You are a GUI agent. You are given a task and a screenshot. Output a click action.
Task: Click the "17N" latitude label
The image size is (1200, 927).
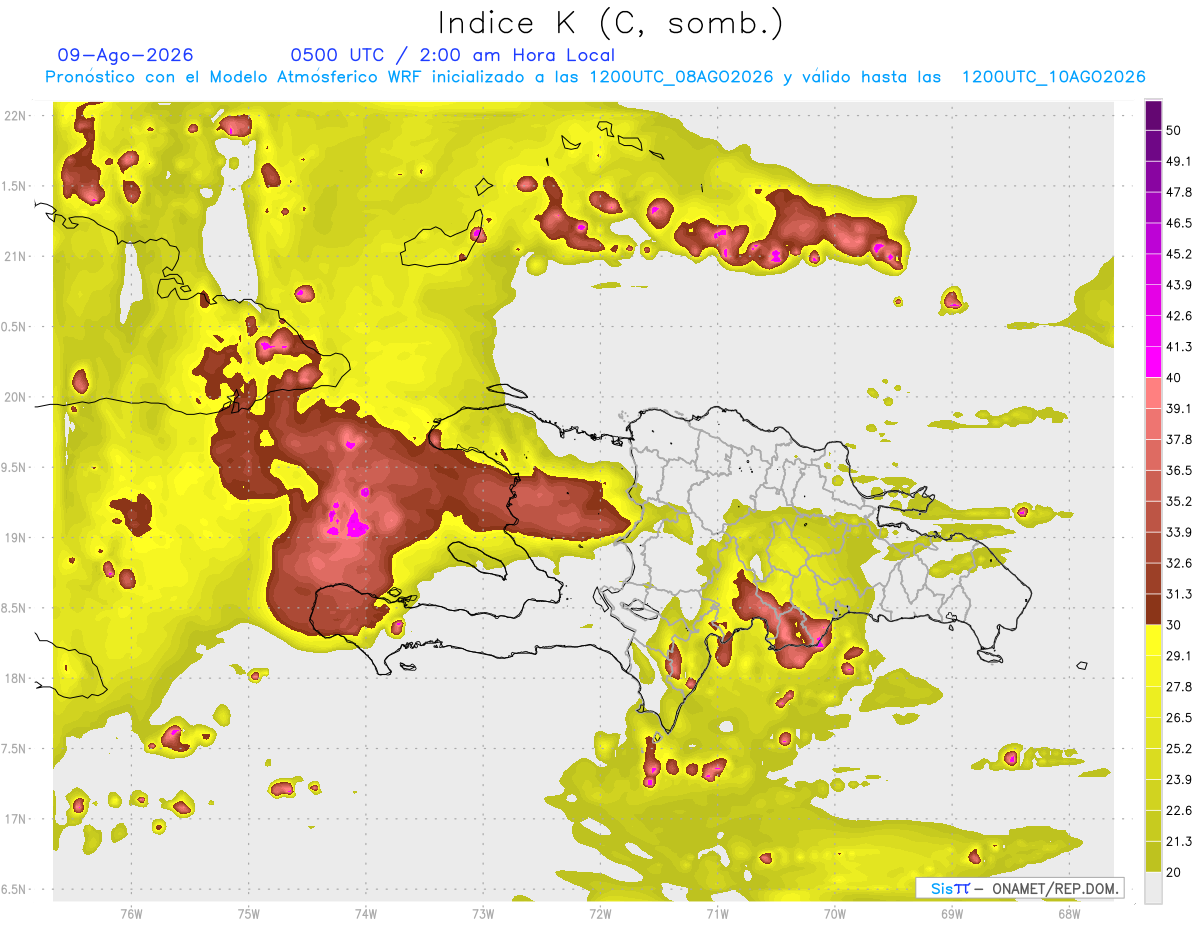coord(16,819)
